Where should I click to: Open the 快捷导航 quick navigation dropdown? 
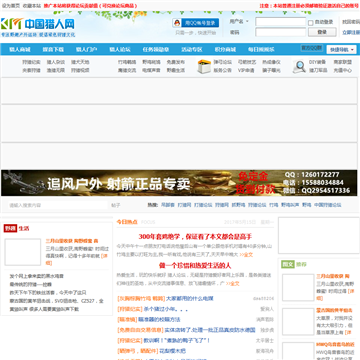(341, 49)
